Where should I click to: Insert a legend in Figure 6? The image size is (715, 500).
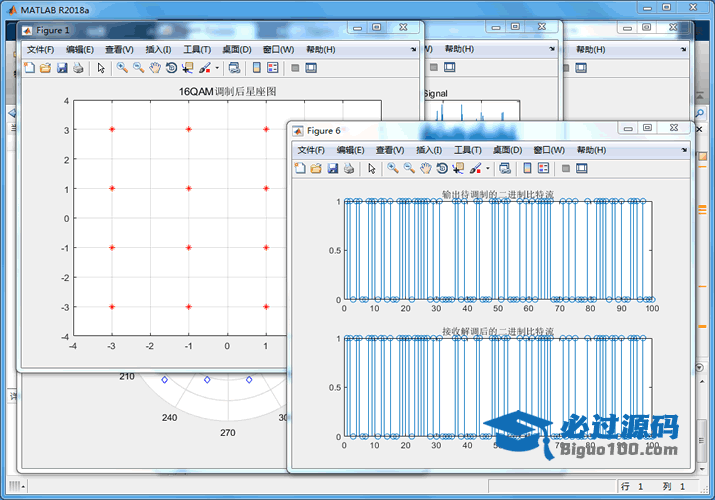tap(544, 168)
